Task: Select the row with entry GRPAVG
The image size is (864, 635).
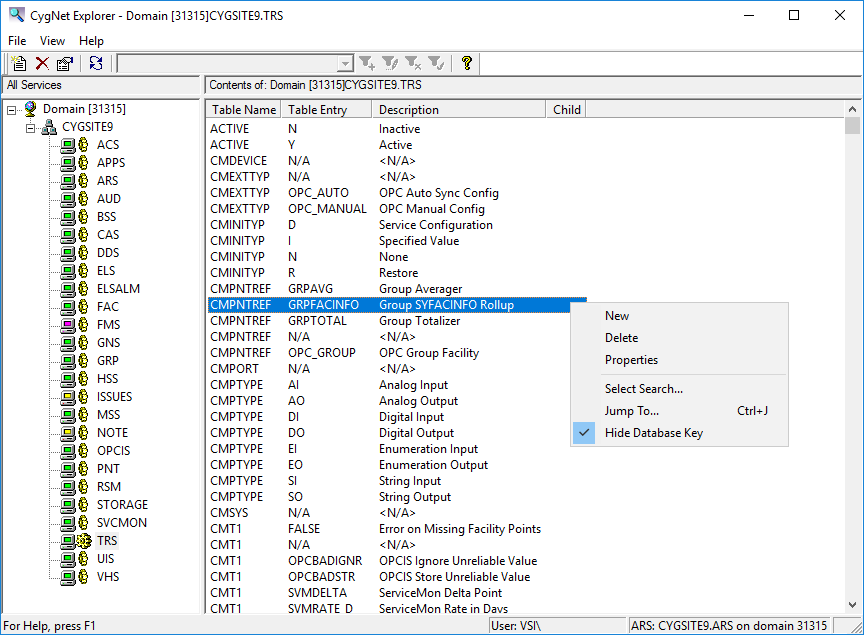Action: tap(397, 289)
